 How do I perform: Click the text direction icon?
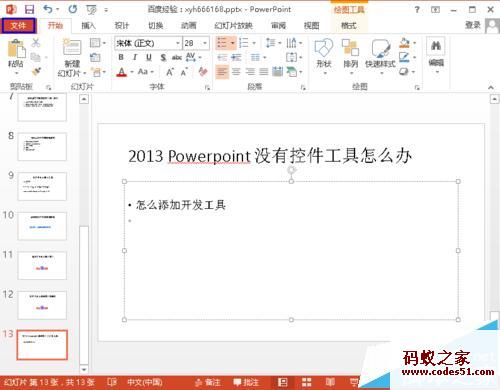292,43
